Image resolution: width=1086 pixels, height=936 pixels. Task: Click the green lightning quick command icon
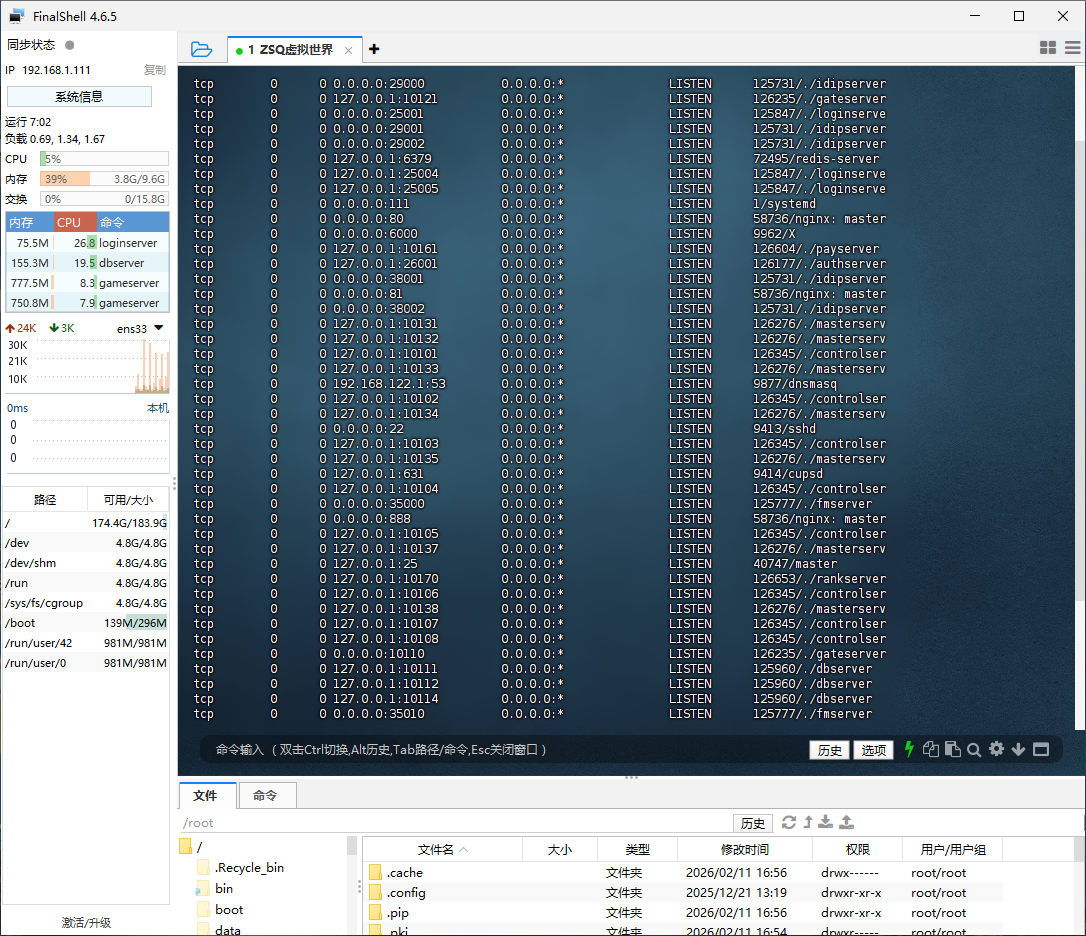pos(909,749)
